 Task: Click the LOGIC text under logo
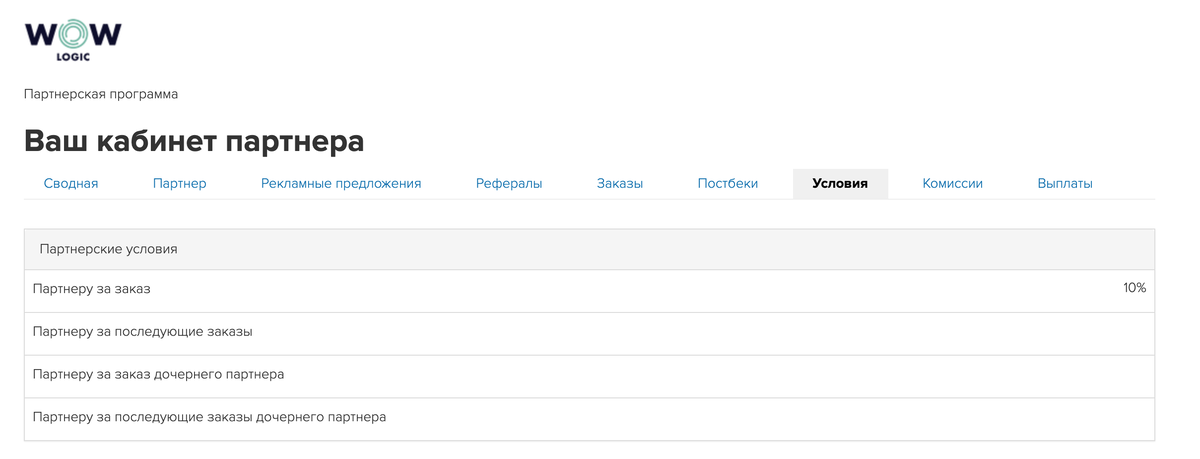click(73, 57)
